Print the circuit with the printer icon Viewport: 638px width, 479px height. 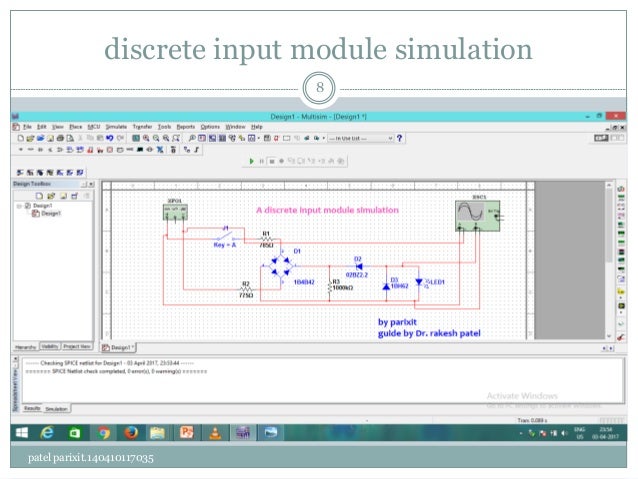pos(60,138)
